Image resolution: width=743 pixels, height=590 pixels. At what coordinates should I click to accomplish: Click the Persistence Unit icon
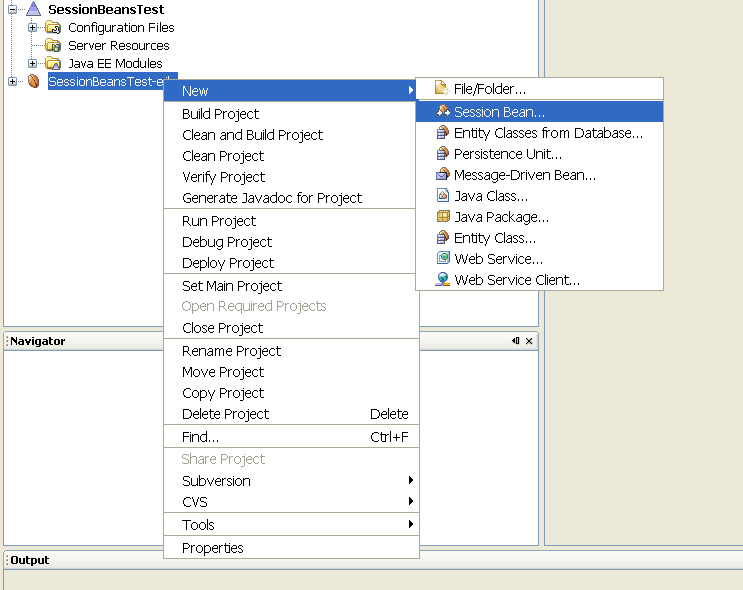point(443,154)
